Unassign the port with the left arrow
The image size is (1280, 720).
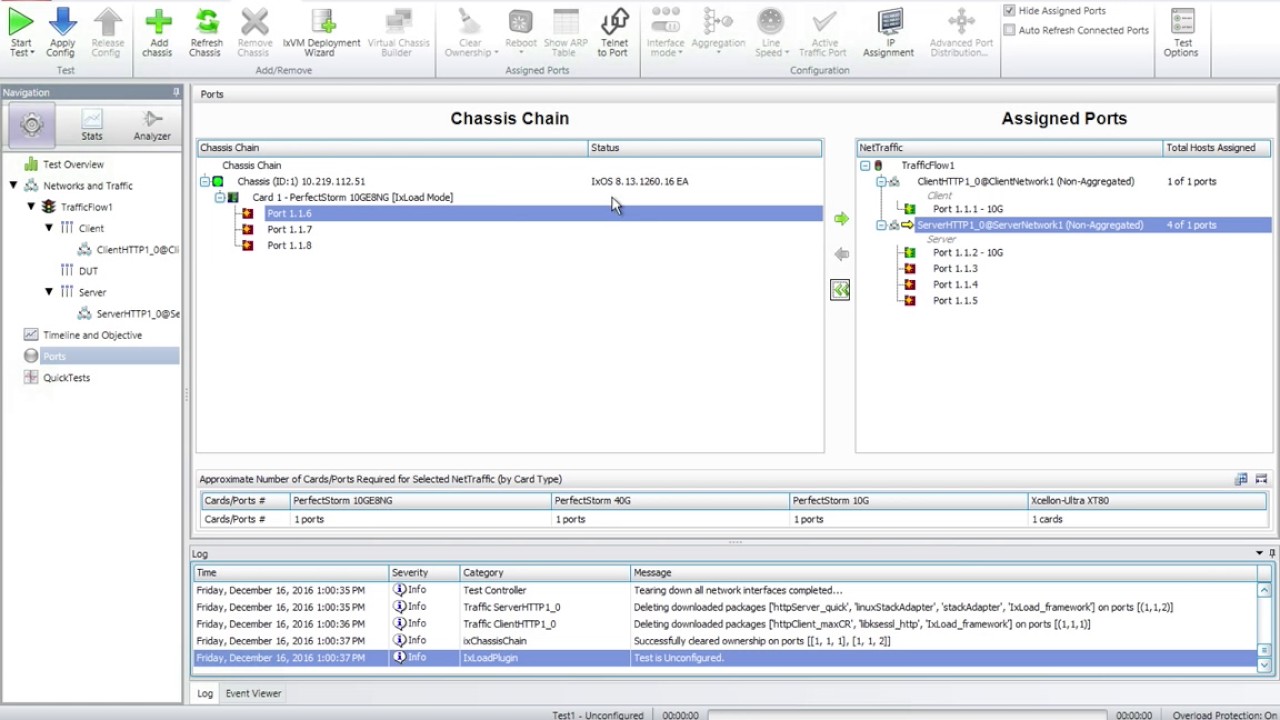coord(841,254)
